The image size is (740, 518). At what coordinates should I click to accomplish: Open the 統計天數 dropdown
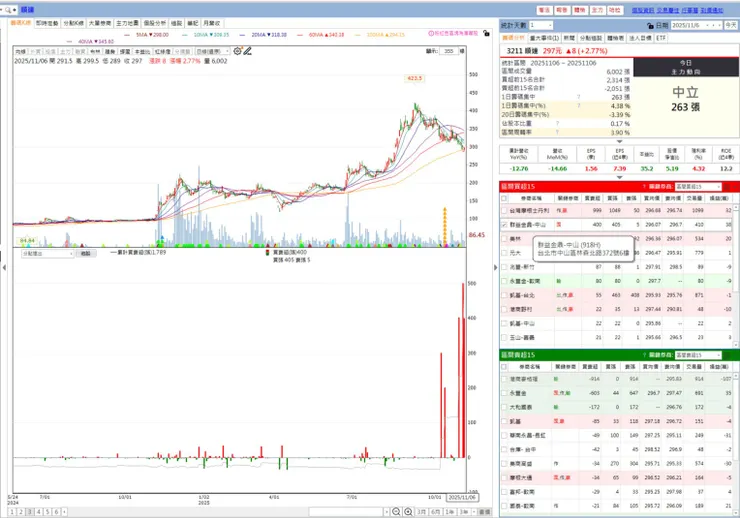click(550, 25)
